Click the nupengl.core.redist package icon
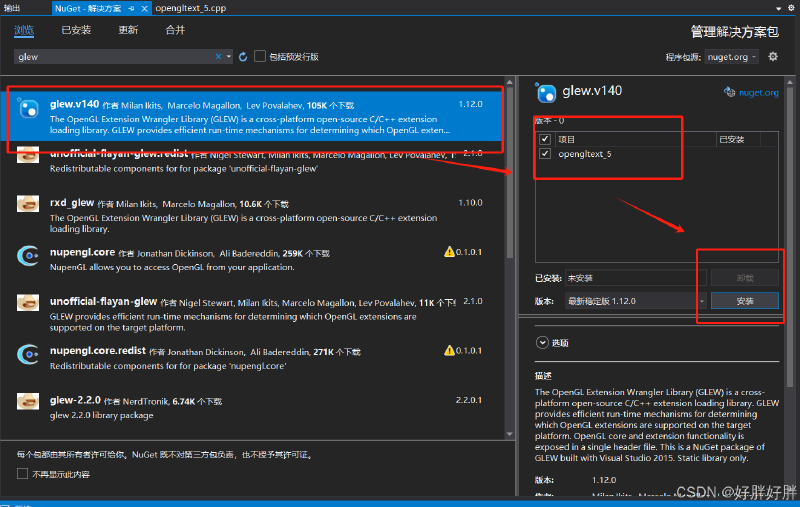Screen dimensions: 800x507 click(28, 354)
